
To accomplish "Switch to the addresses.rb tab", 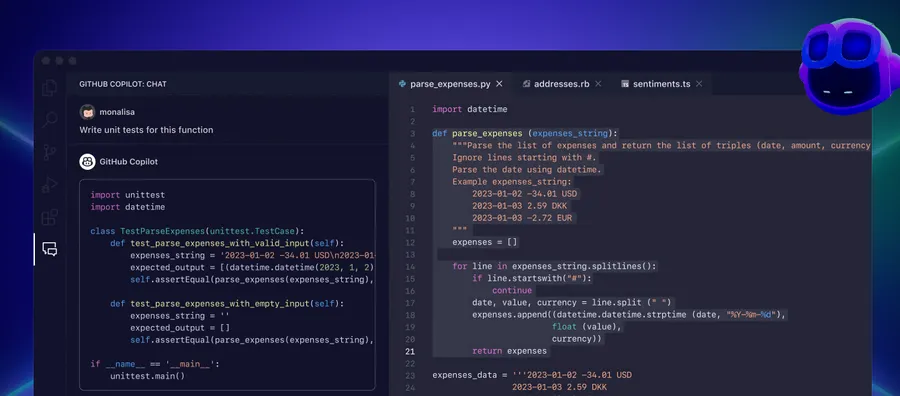I will click(x=561, y=84).
